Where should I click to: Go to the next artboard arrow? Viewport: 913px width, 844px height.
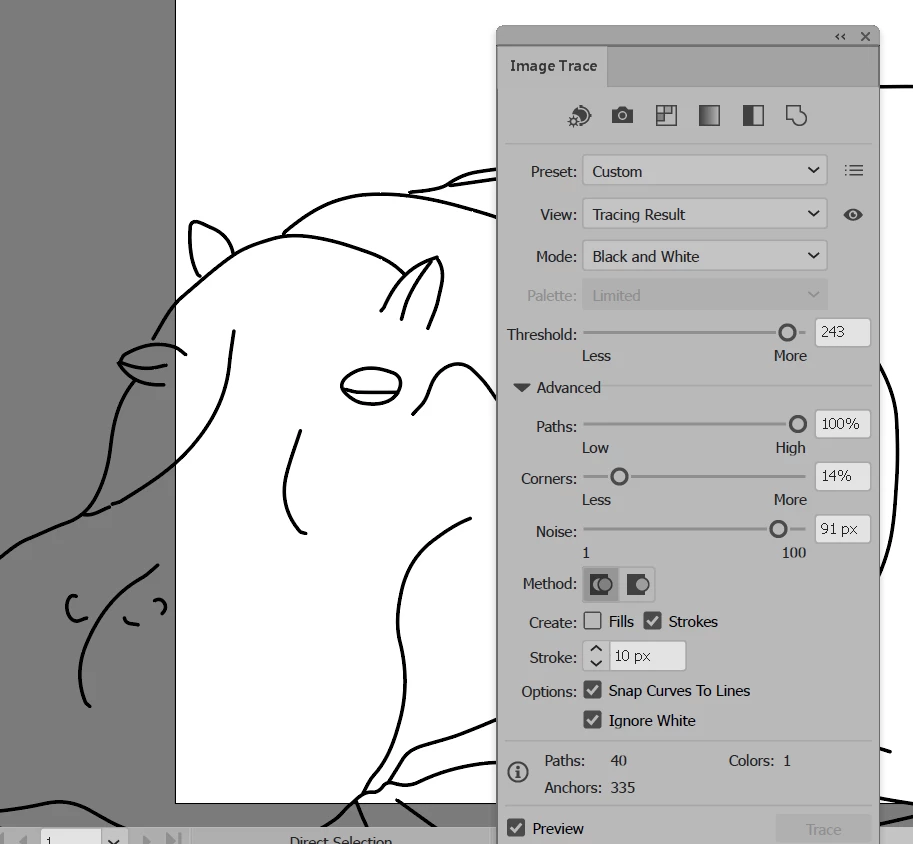tap(147, 839)
